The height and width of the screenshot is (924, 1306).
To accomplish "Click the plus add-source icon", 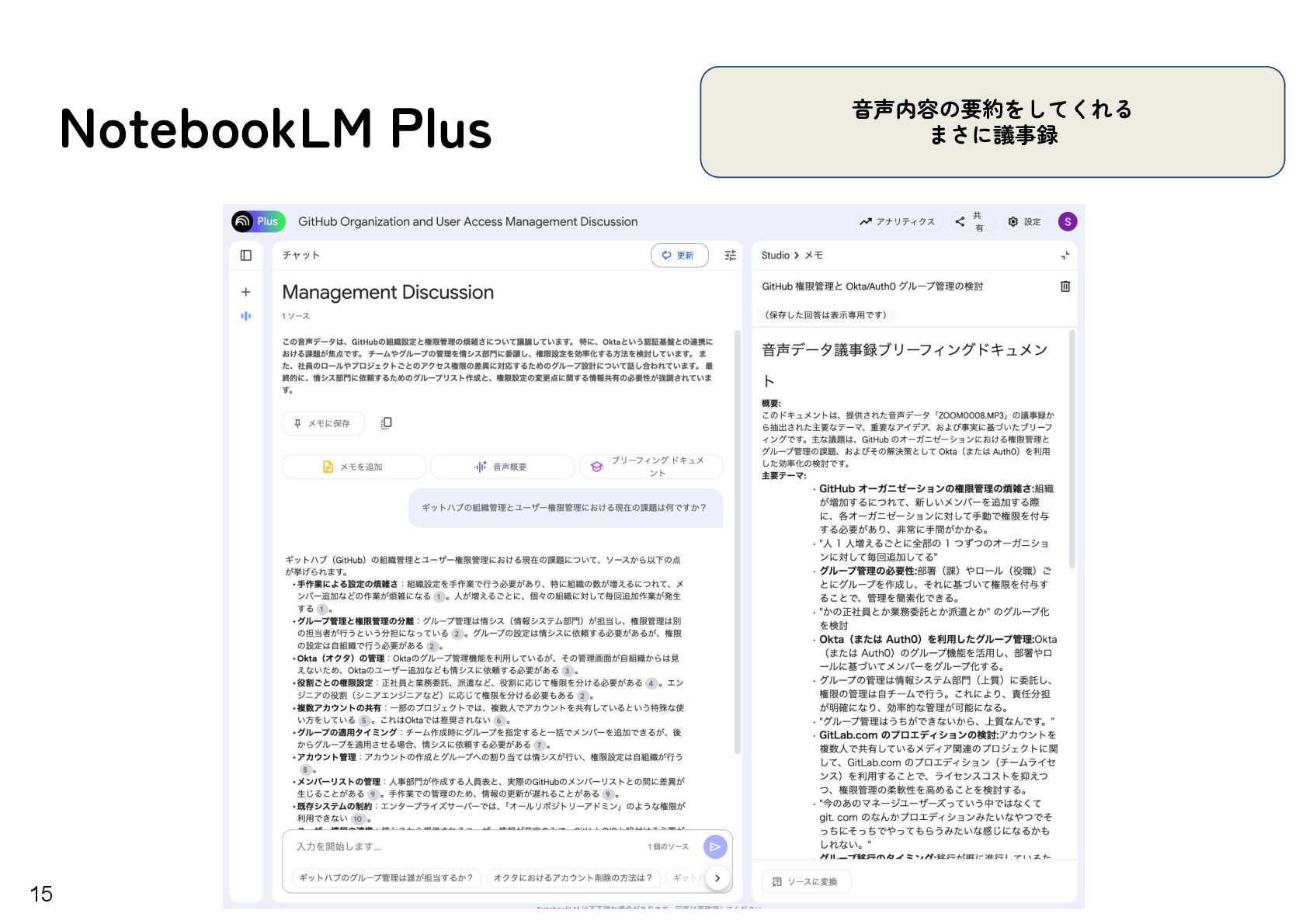I will point(246,292).
